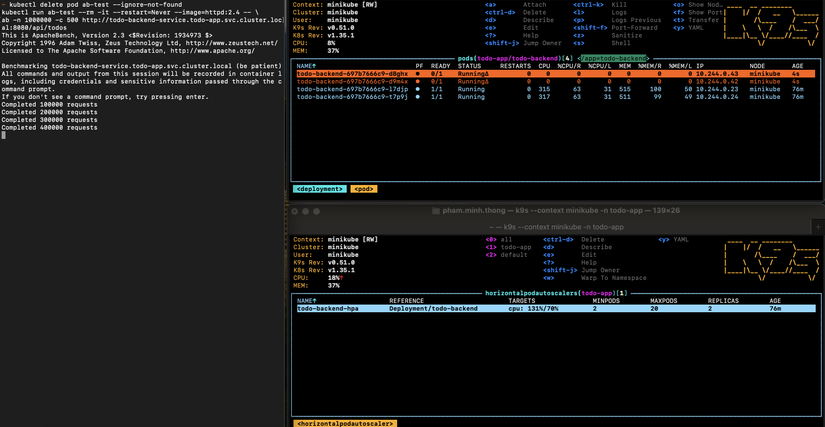Click the Transfer shortcut hint
The height and width of the screenshot is (427, 825).
703,20
